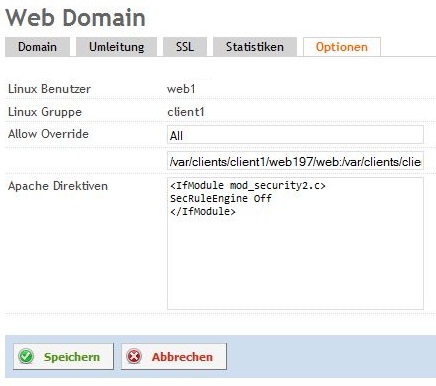Click the Apache Direktiven label
Screen dimensions: 436x386
[x=58, y=186]
